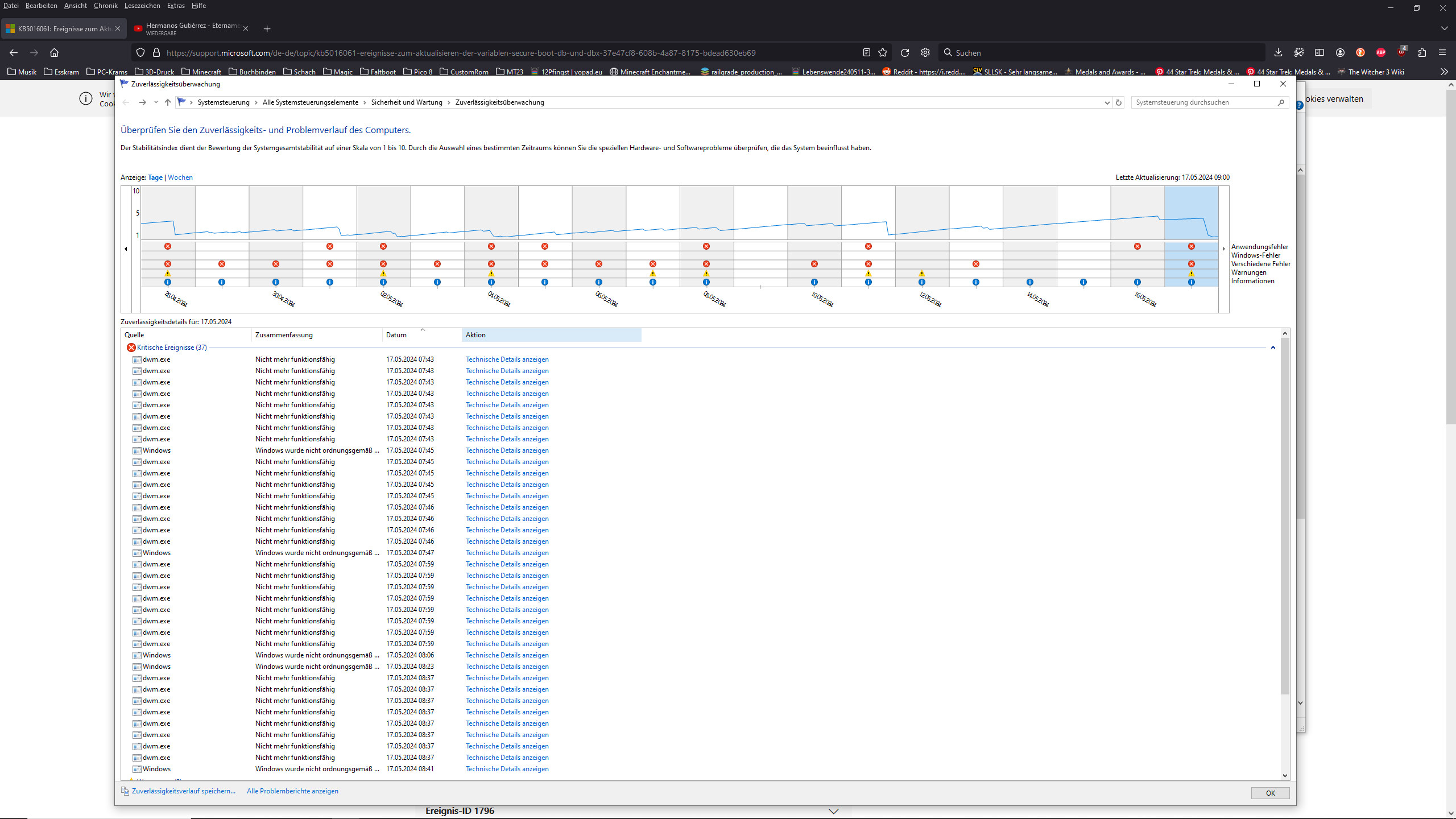Click the browser home icon
This screenshot has width=1456, height=819.
click(x=54, y=53)
